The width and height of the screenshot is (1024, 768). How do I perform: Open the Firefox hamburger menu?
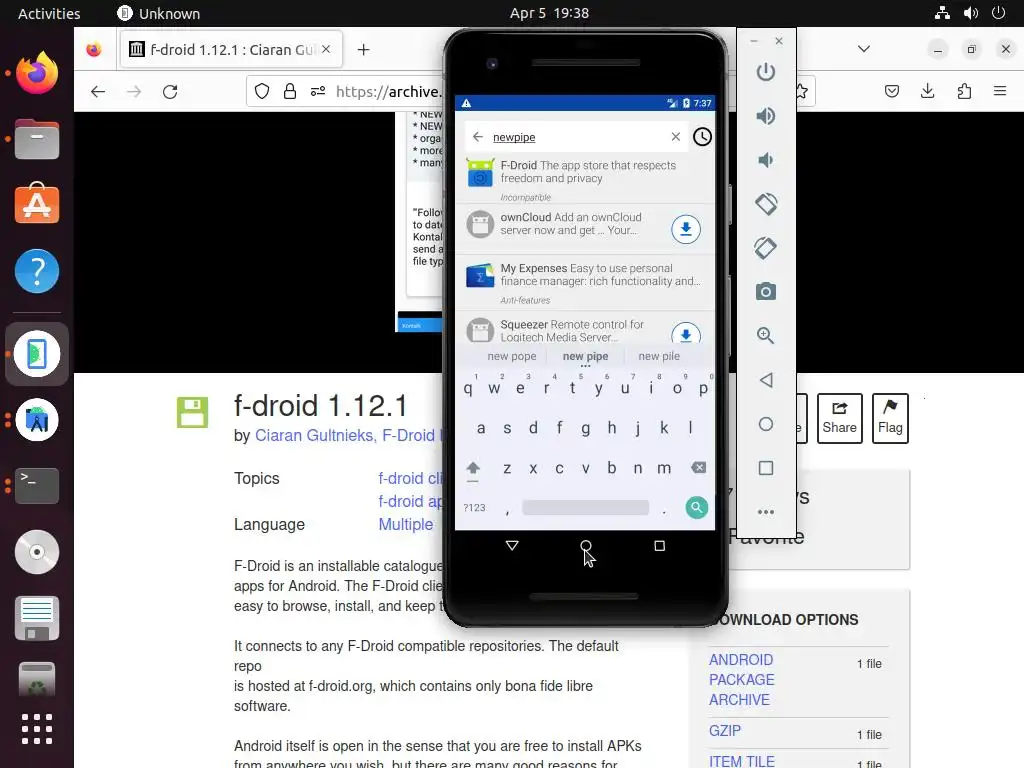(1000, 91)
